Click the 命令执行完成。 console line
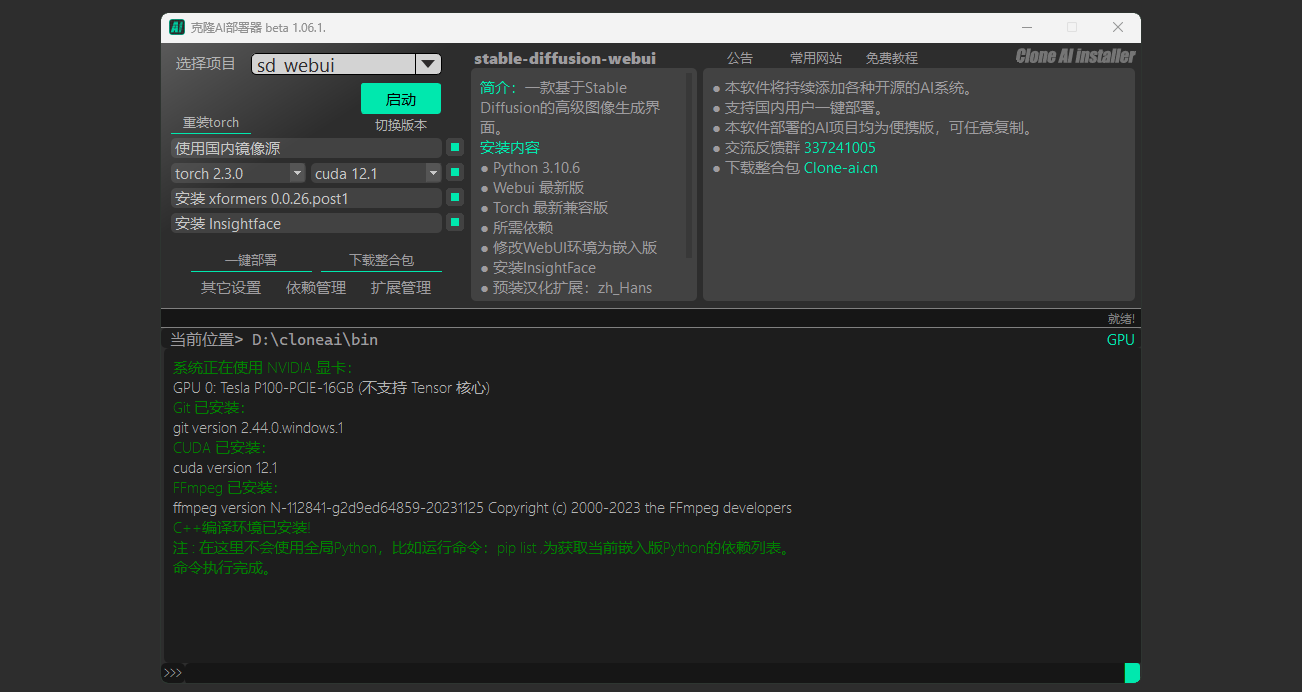Viewport: 1302px width, 692px height. [223, 568]
